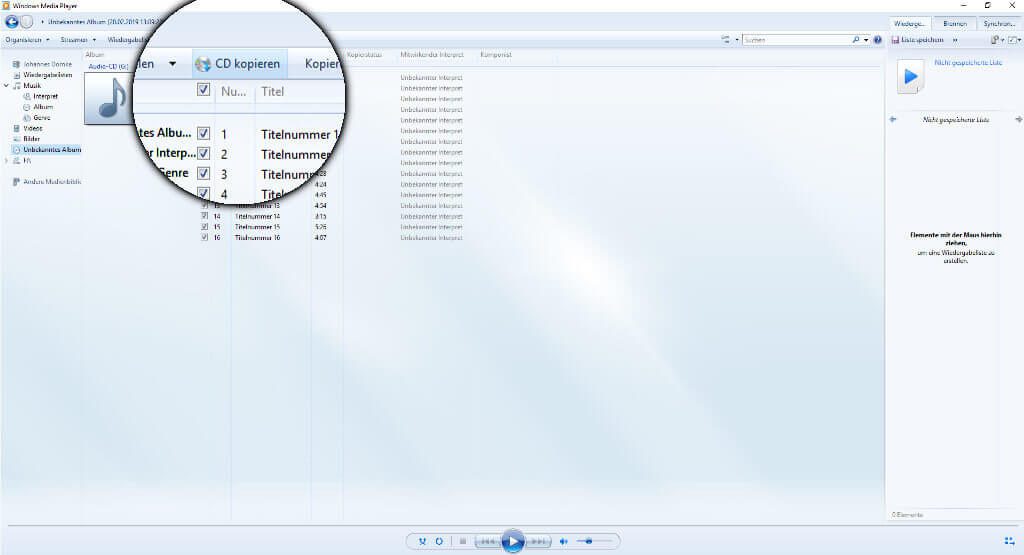Click Liste speichern button
1024x555 pixels.
(918, 40)
